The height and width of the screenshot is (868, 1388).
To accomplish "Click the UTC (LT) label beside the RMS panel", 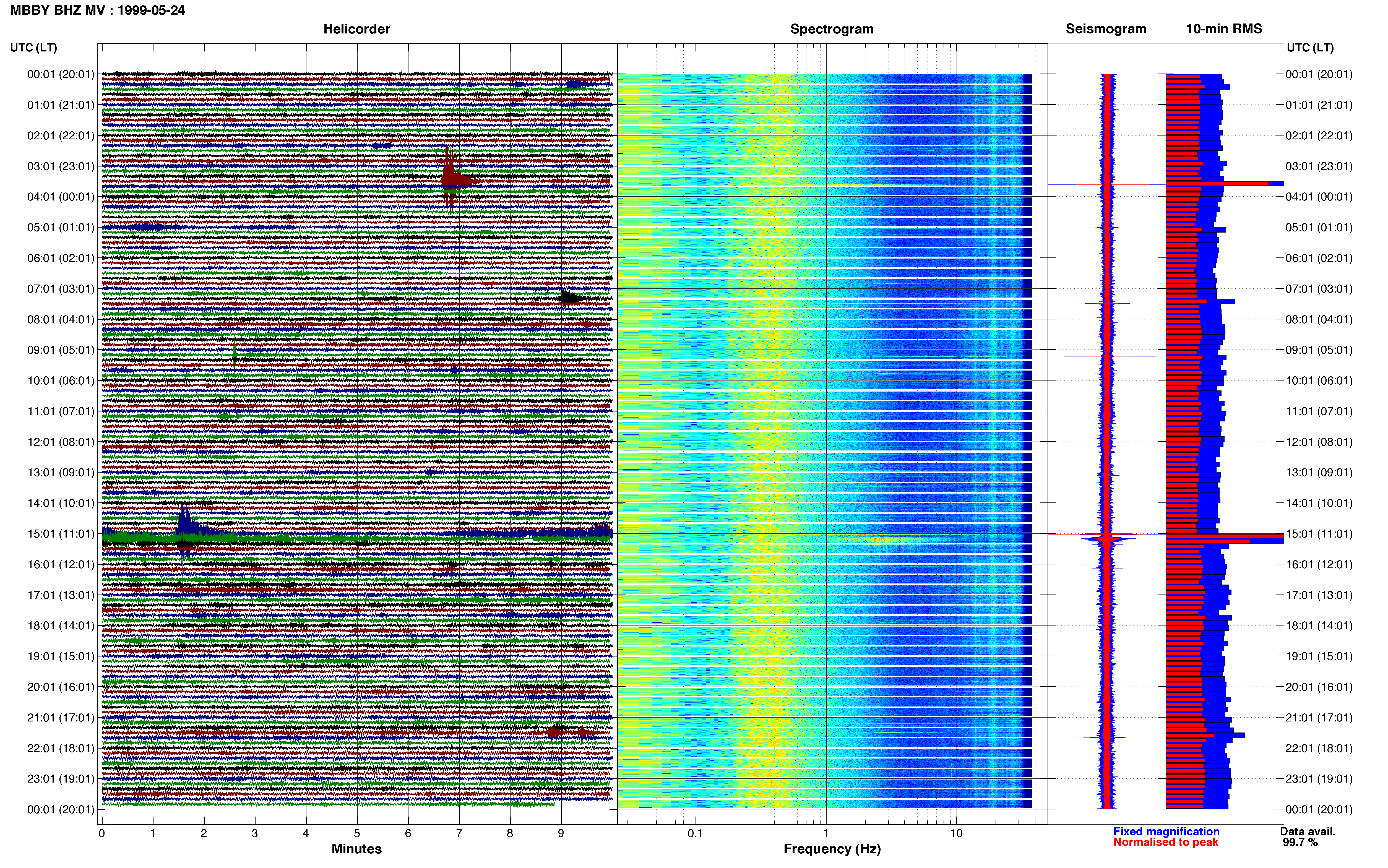I will click(x=1310, y=48).
